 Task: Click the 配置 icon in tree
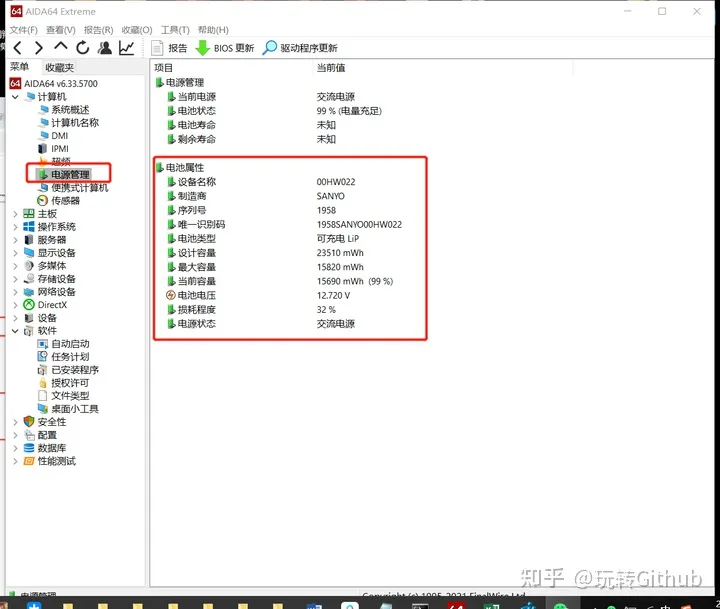pyautogui.click(x=29, y=435)
